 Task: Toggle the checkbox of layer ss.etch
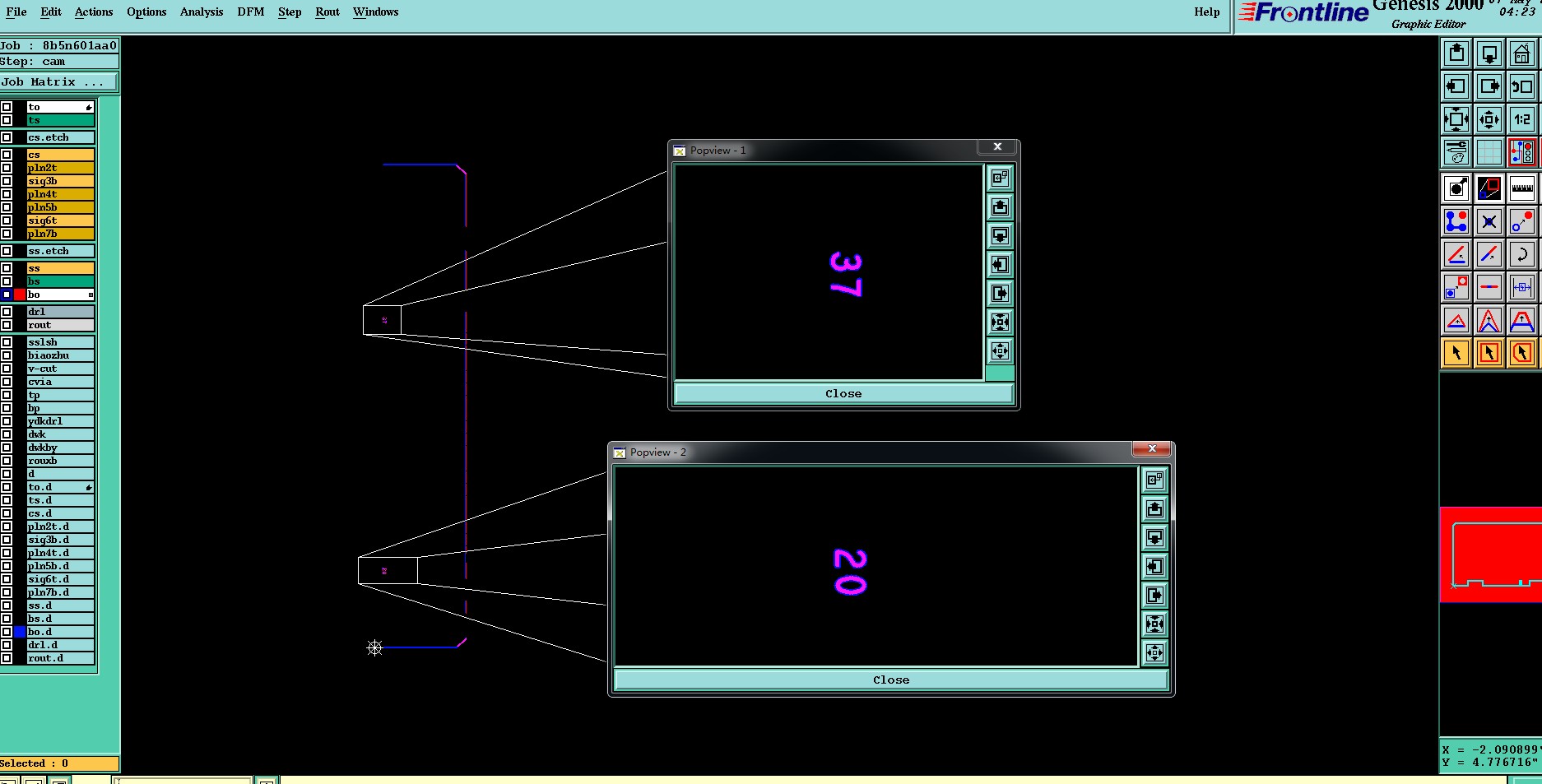click(x=7, y=251)
